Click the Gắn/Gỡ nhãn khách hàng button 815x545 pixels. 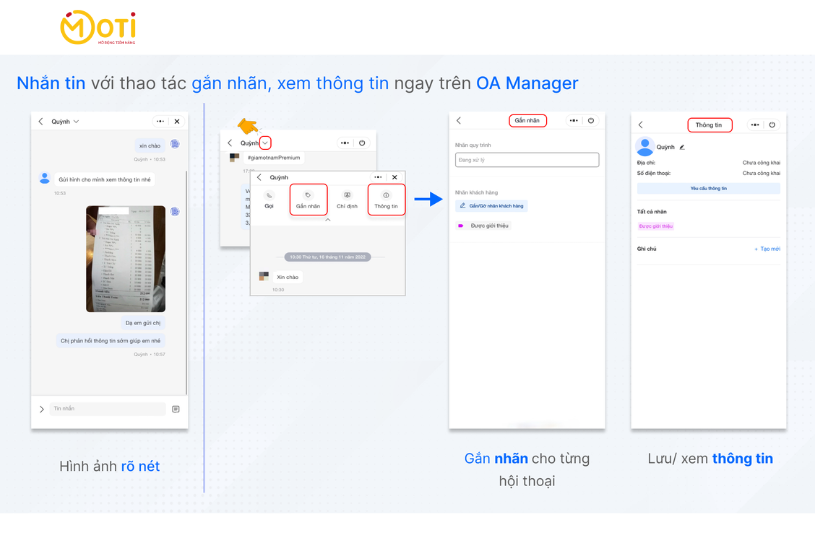[x=491, y=206]
